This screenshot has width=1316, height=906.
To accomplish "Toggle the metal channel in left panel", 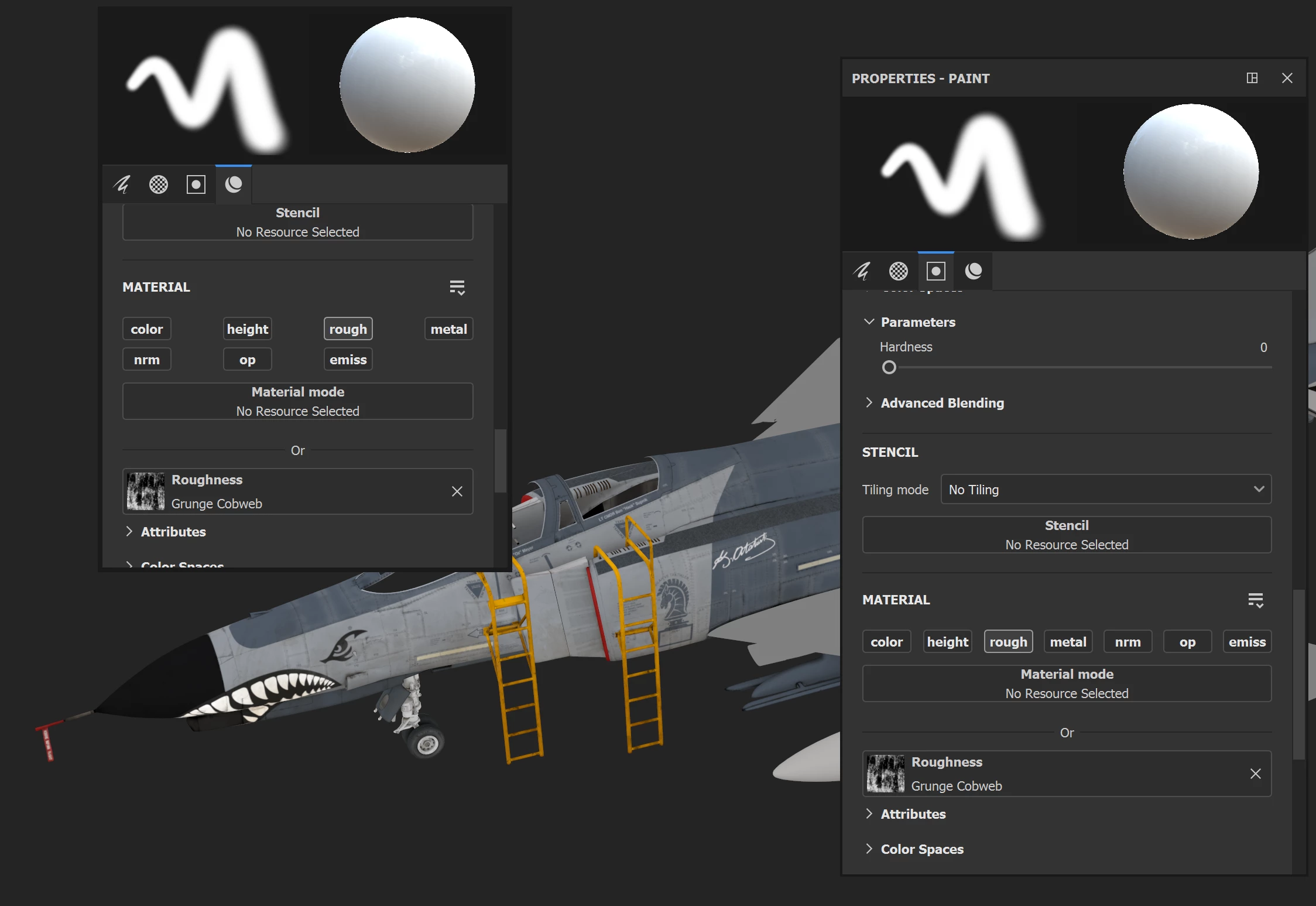I will (448, 329).
